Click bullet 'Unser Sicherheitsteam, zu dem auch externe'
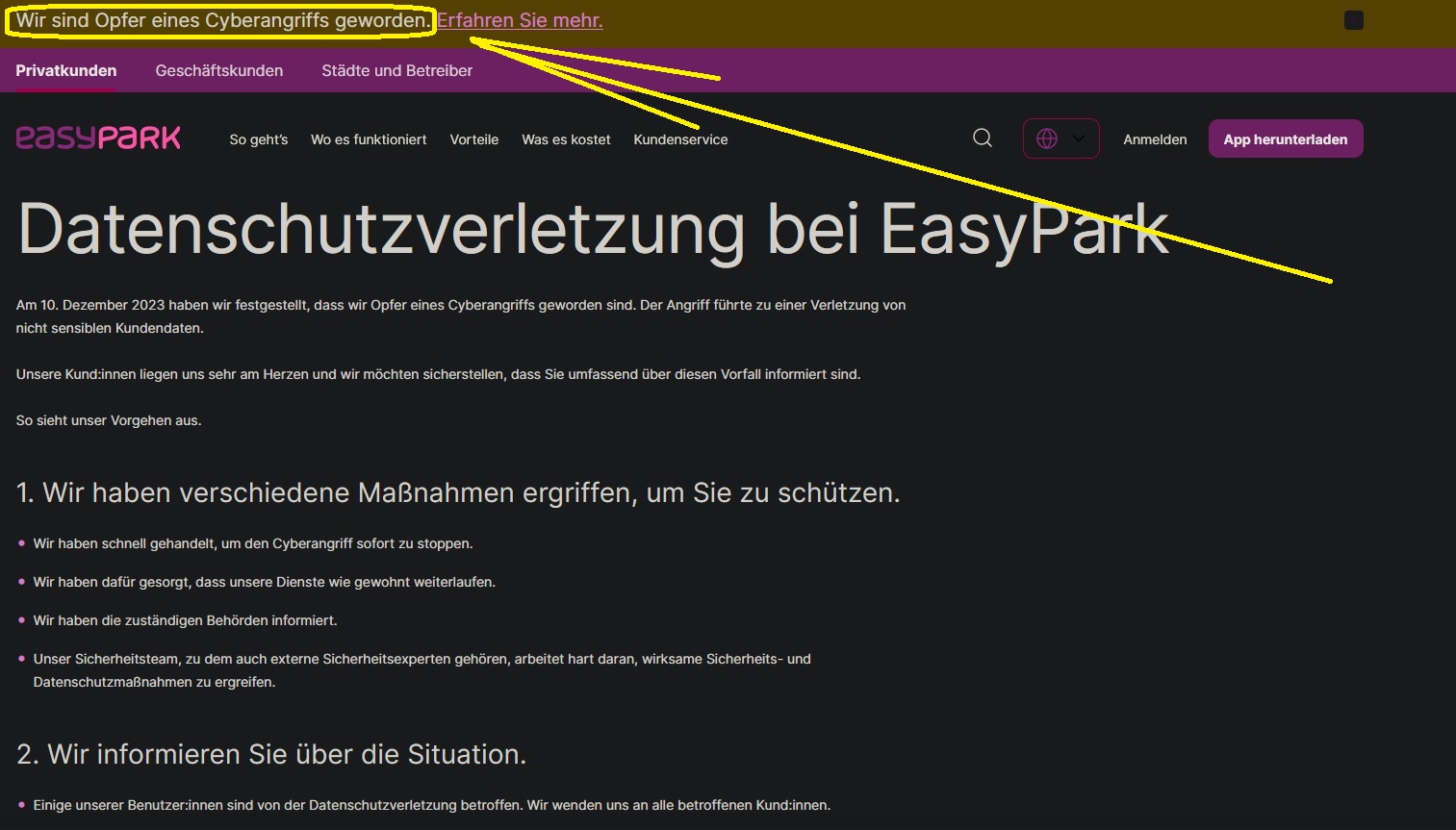Screen dimensions: 1456x830 [421, 670]
